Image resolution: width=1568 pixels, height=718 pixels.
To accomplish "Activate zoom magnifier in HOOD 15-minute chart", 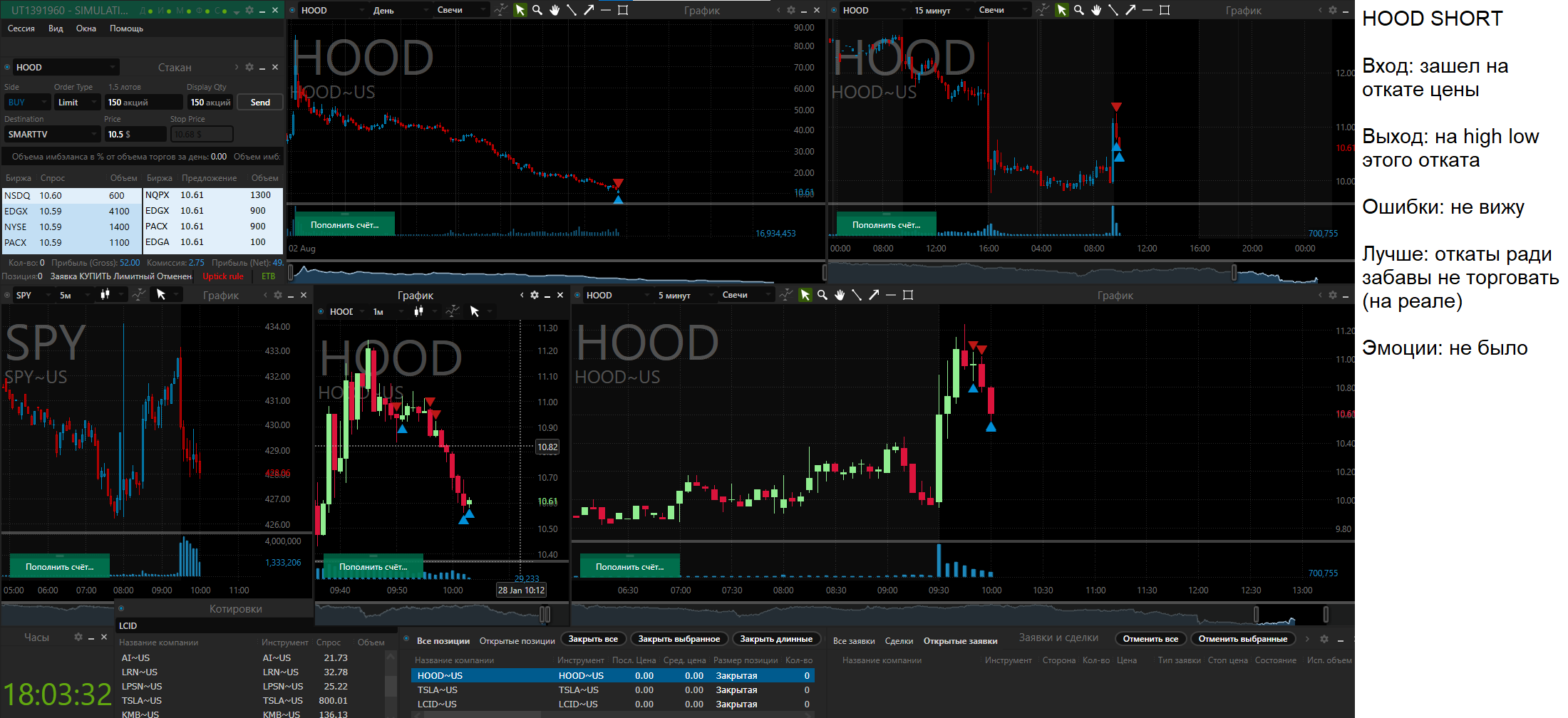I will [x=1079, y=10].
